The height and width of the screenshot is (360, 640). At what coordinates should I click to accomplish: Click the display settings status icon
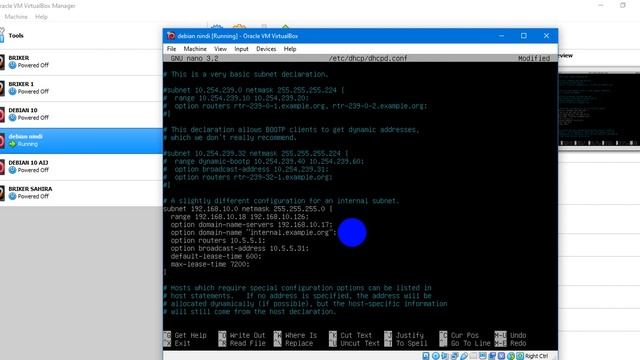click(x=482, y=356)
